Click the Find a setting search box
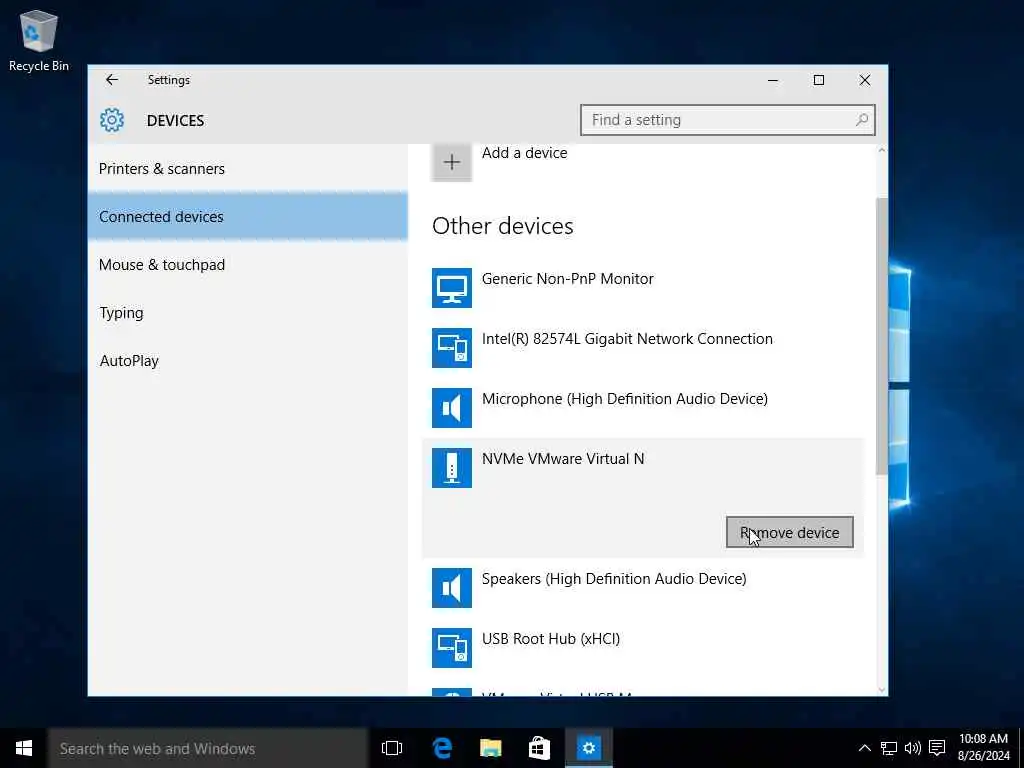The image size is (1024, 768). (728, 120)
